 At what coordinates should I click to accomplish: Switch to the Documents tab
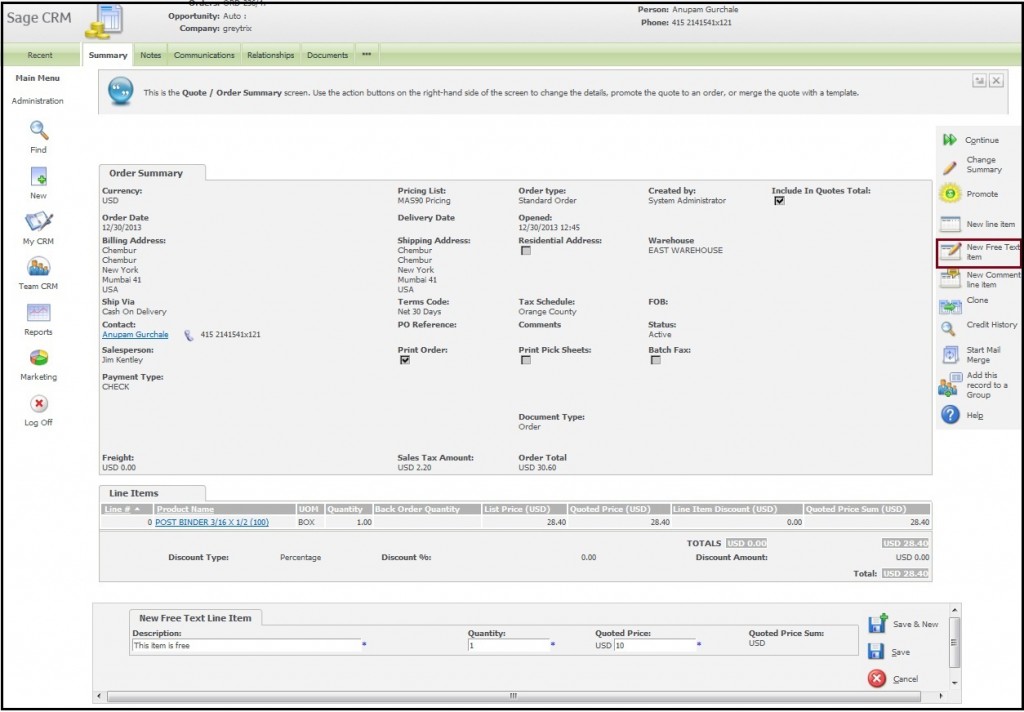327,55
